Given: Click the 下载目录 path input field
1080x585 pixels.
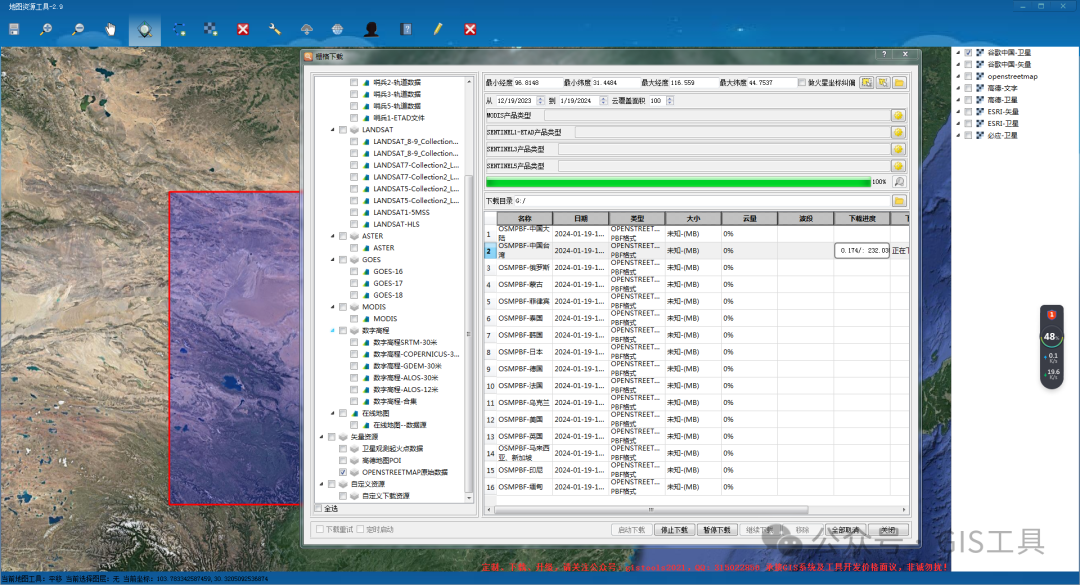Looking at the screenshot, I should point(703,201).
